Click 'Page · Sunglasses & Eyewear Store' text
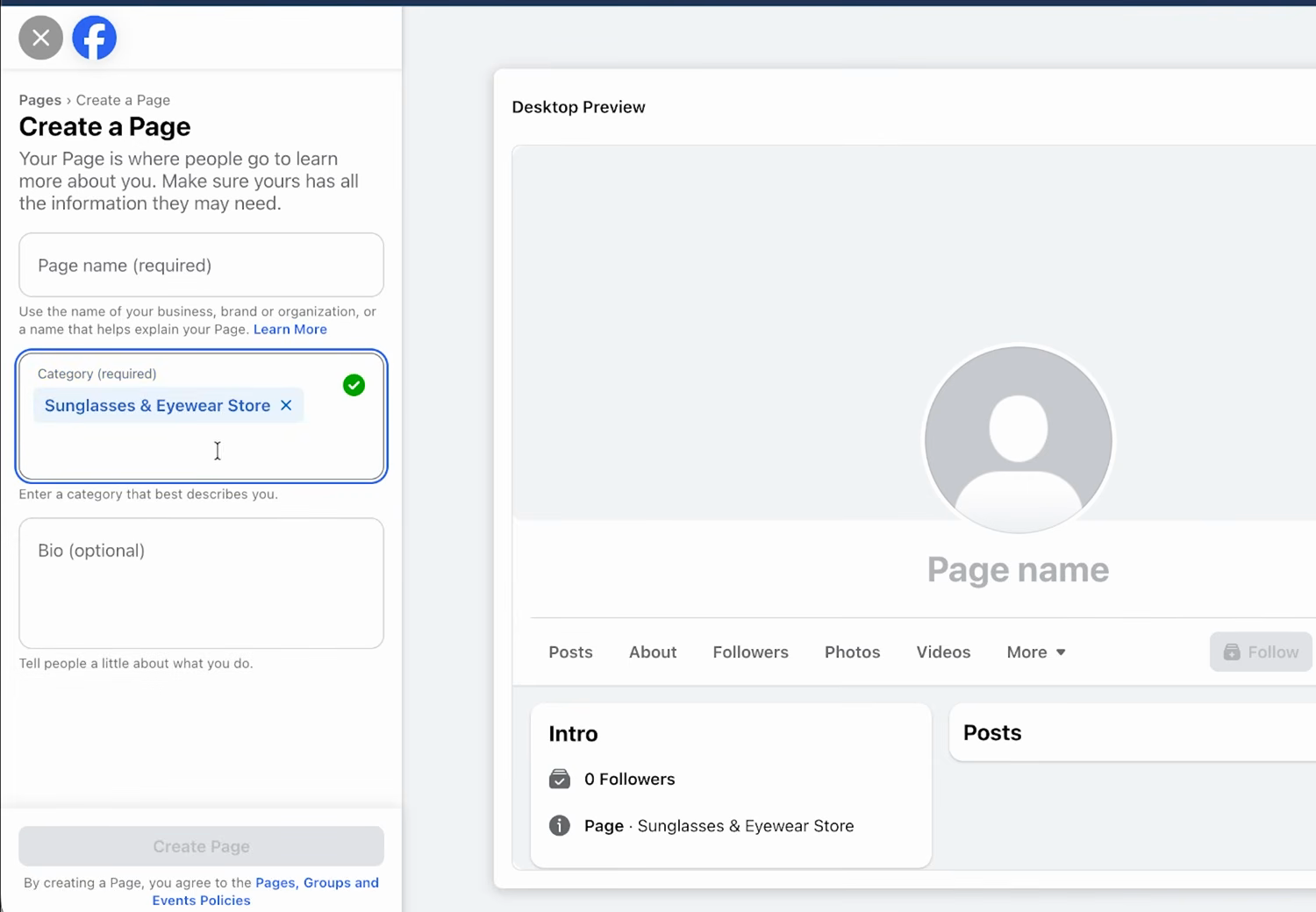The height and width of the screenshot is (912, 1316). [719, 825]
